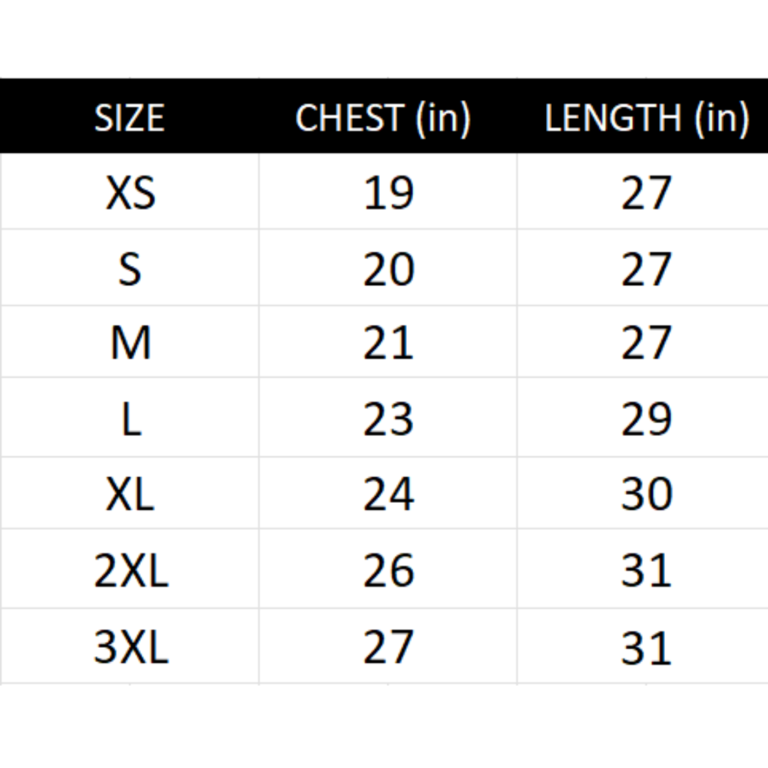The height and width of the screenshot is (768, 768).
Task: Select the 3XL size cell
Action: click(130, 648)
